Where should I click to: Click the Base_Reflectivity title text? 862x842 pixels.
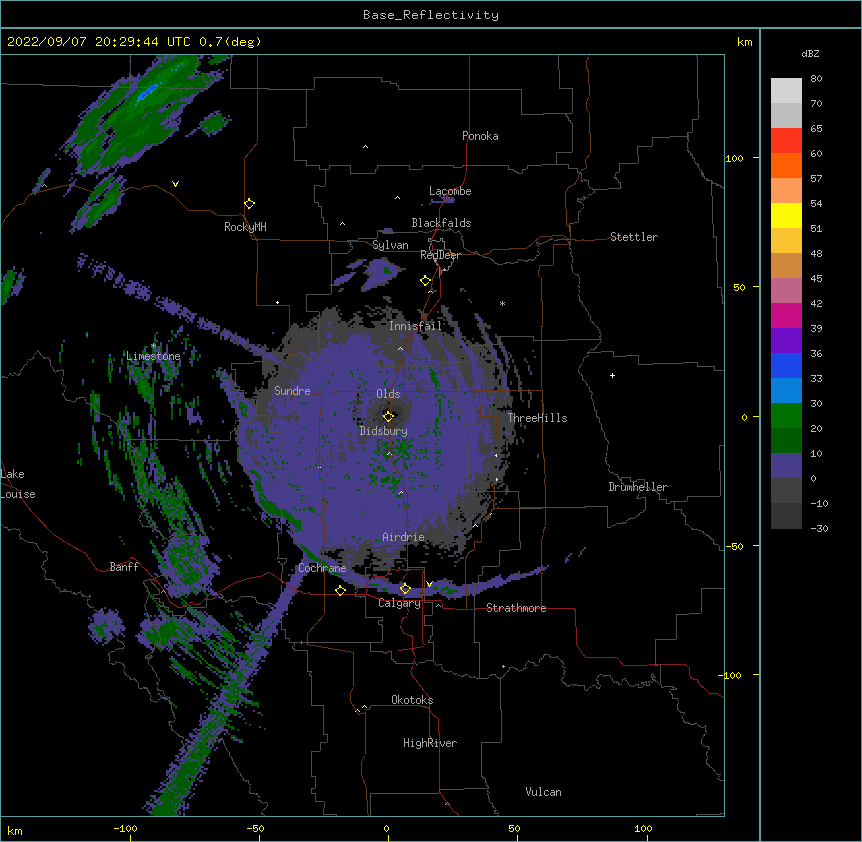(430, 15)
